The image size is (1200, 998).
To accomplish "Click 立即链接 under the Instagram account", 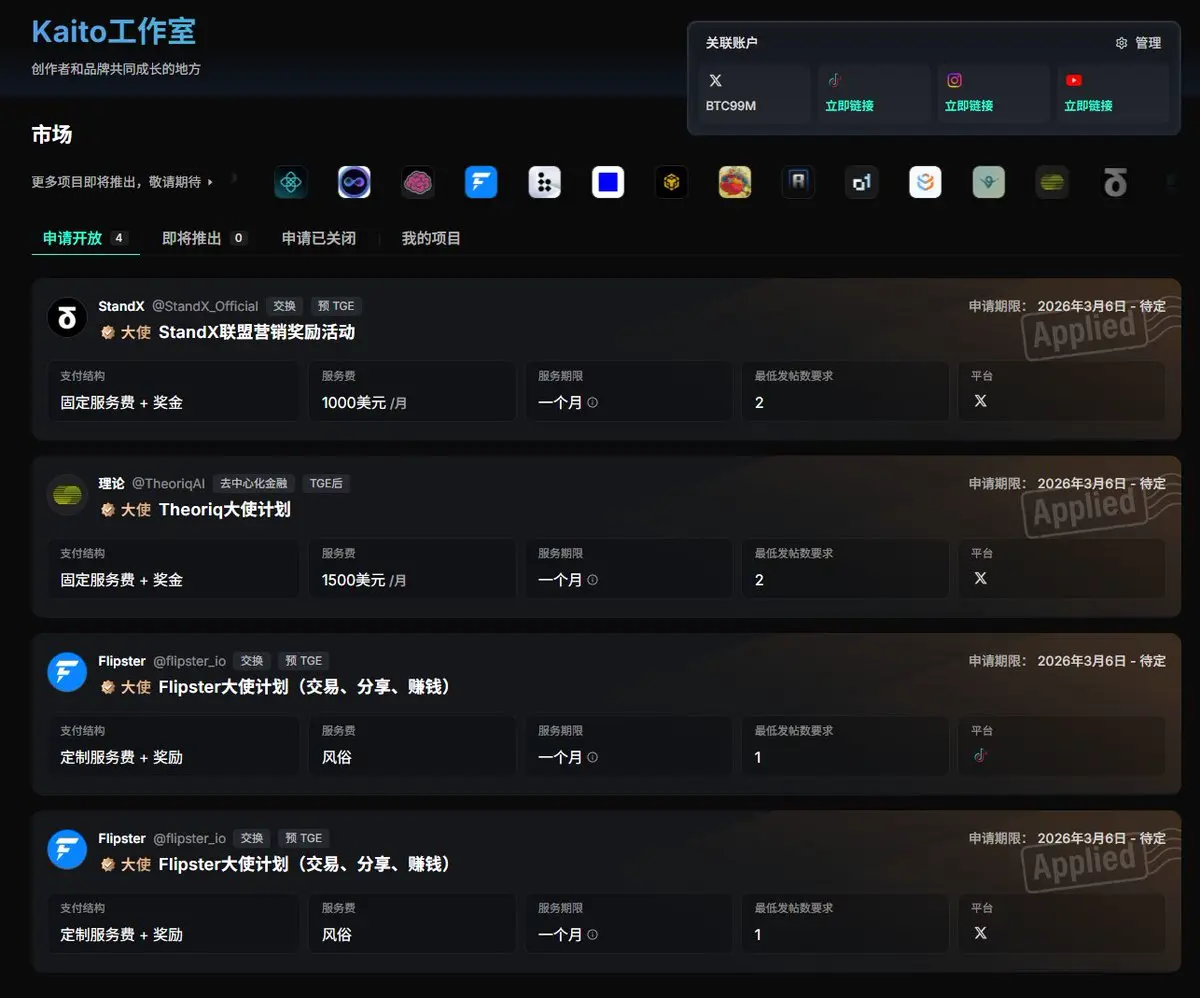I will click(x=969, y=105).
